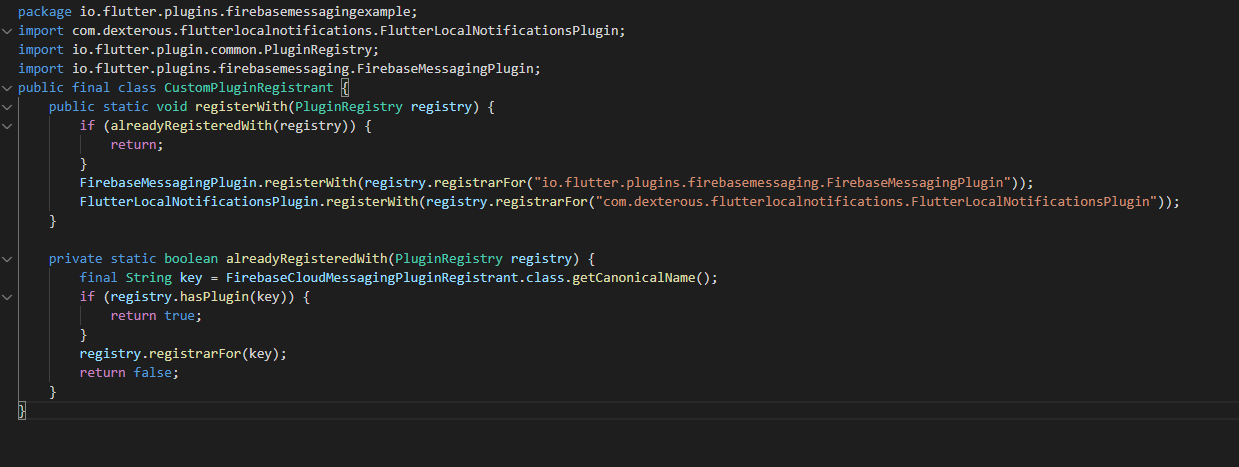The height and width of the screenshot is (467, 1239).
Task: Collapse the import block fold chevron
Action: point(7,31)
